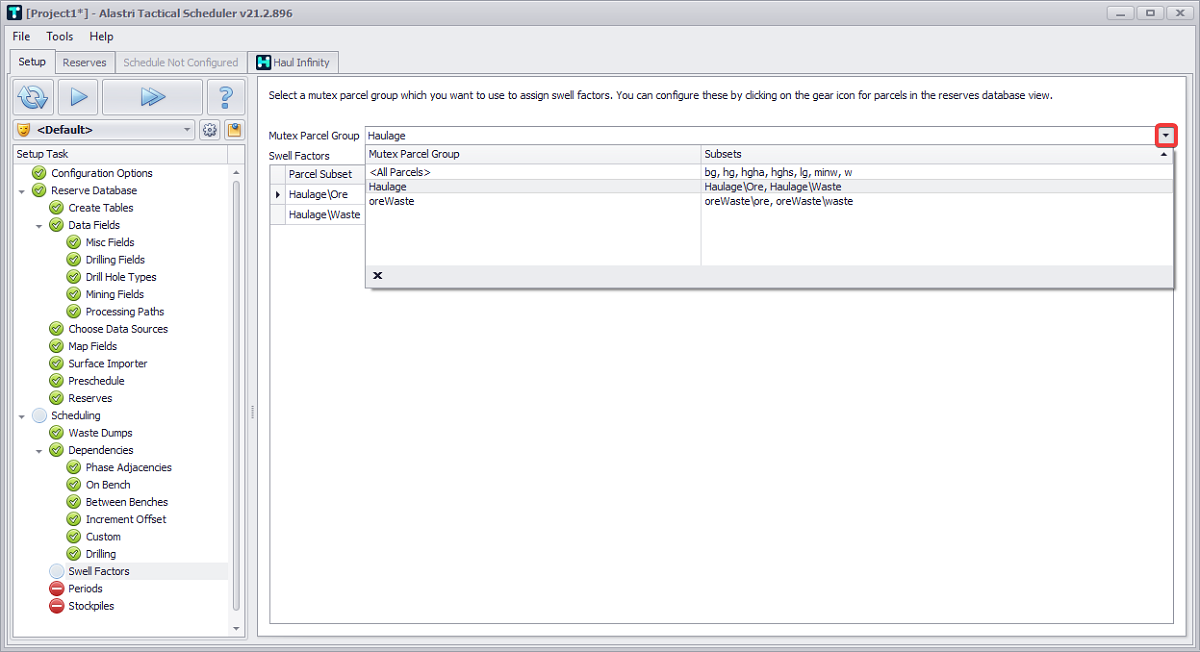This screenshot has width=1200, height=652.
Task: Click the fast-forward run-all button
Action: coord(152,97)
